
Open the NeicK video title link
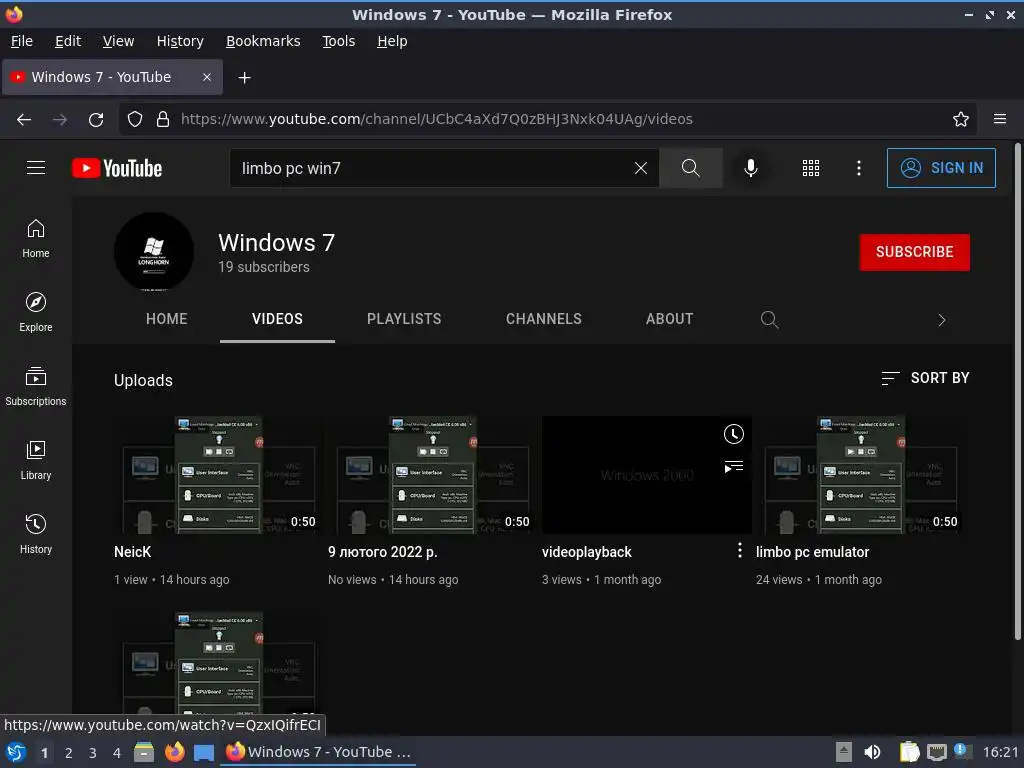pos(133,552)
